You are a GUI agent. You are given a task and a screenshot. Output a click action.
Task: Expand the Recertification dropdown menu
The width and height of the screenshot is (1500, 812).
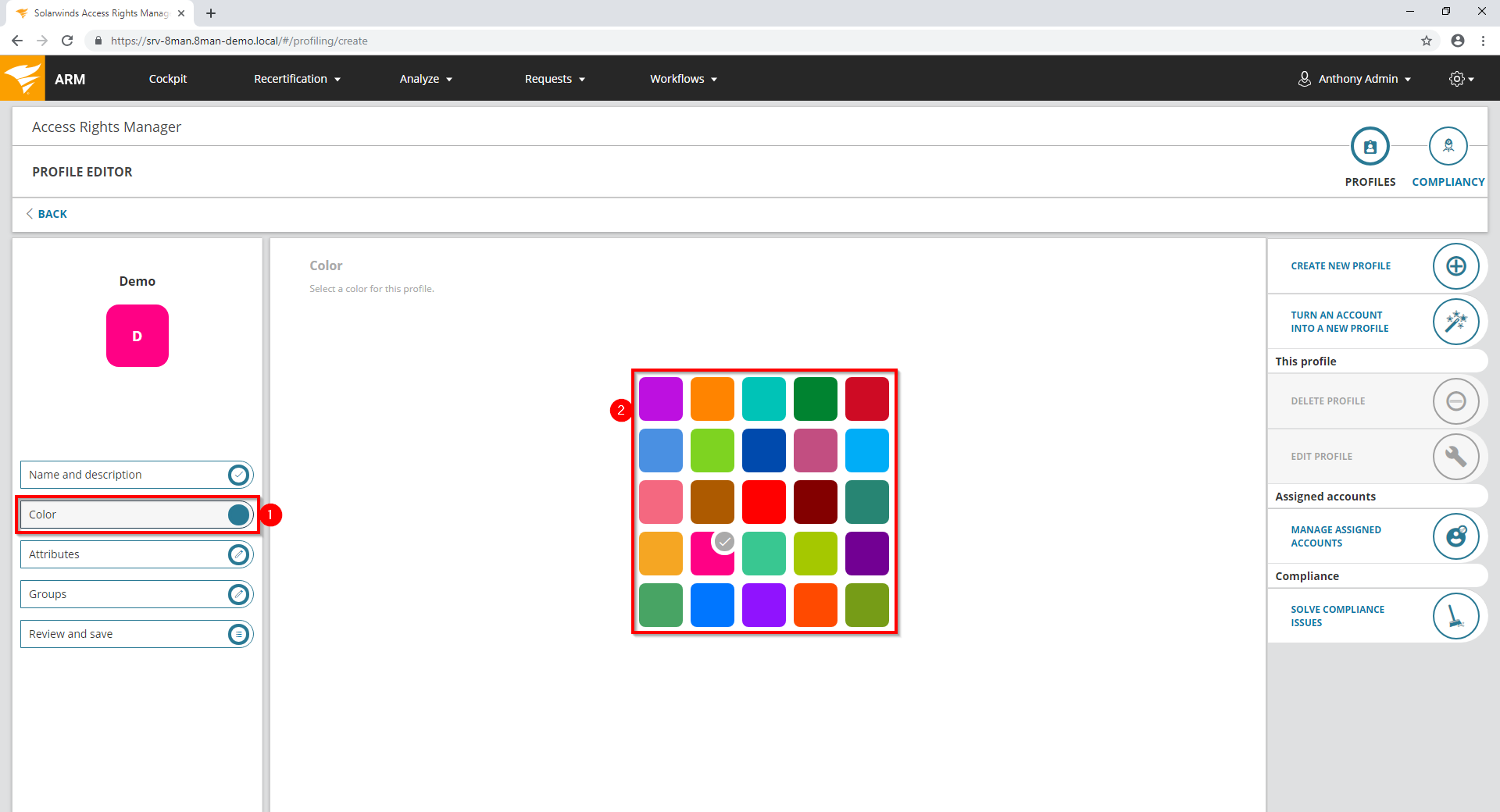(297, 79)
